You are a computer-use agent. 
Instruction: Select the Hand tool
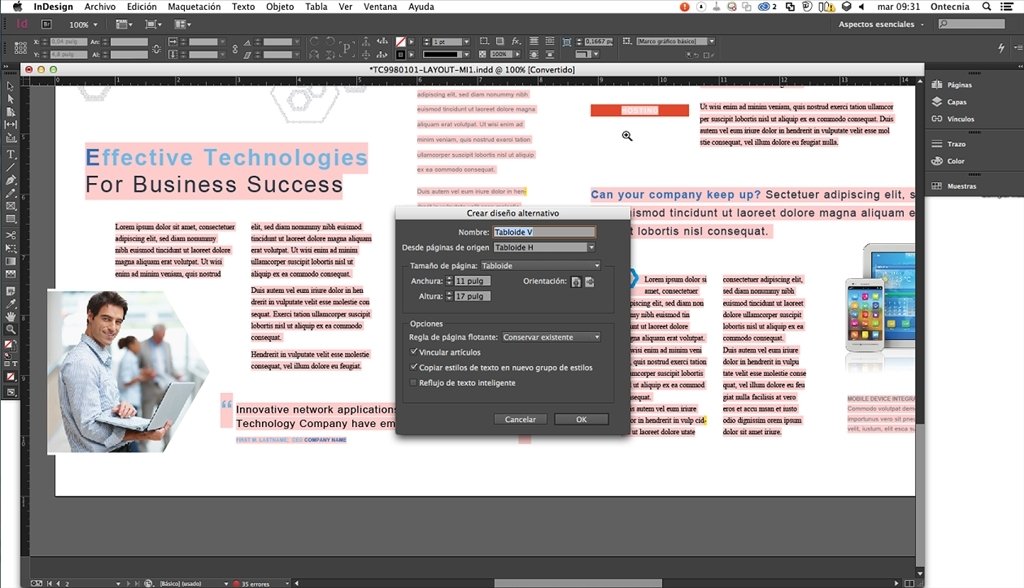click(10, 317)
